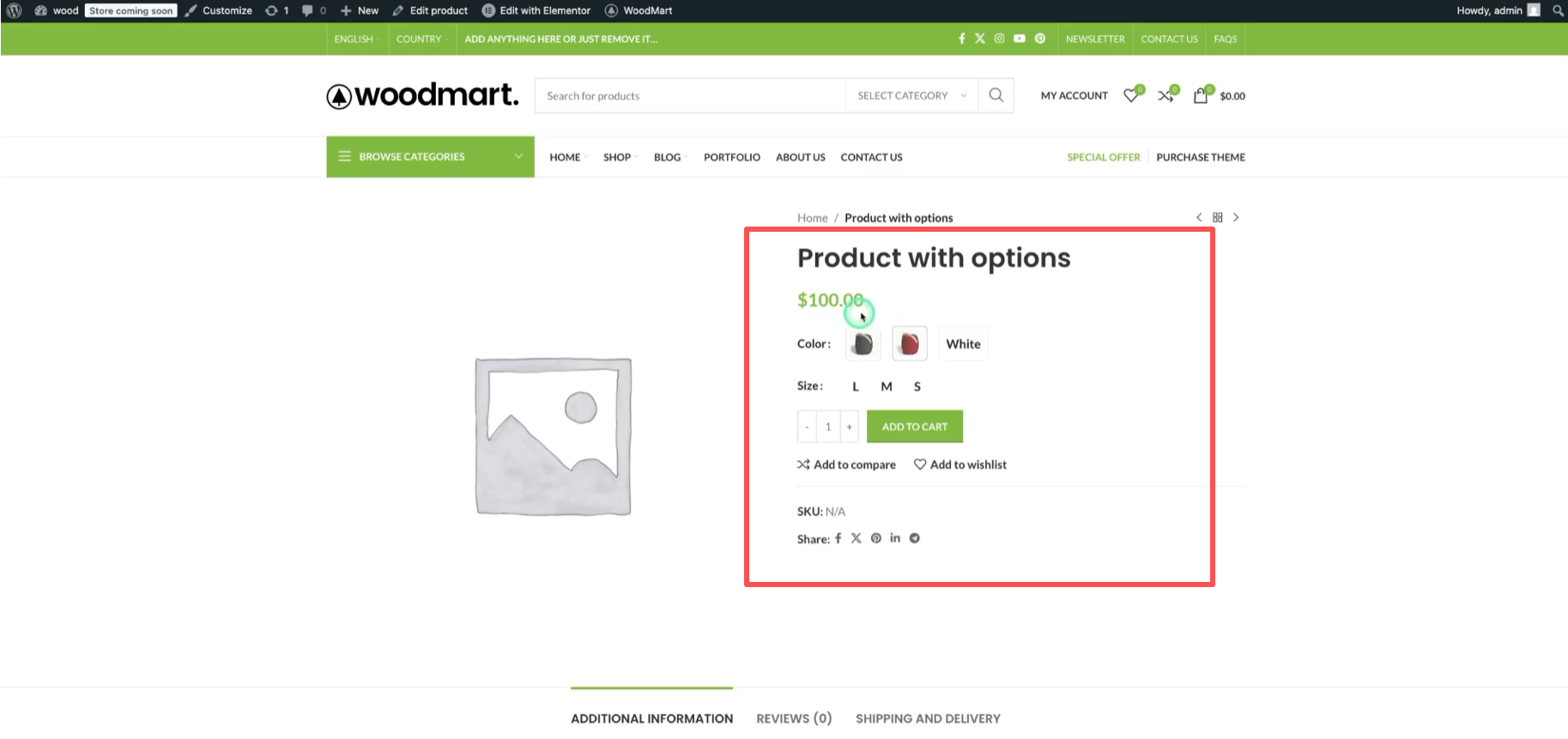Share product on Pinterest

[875, 538]
